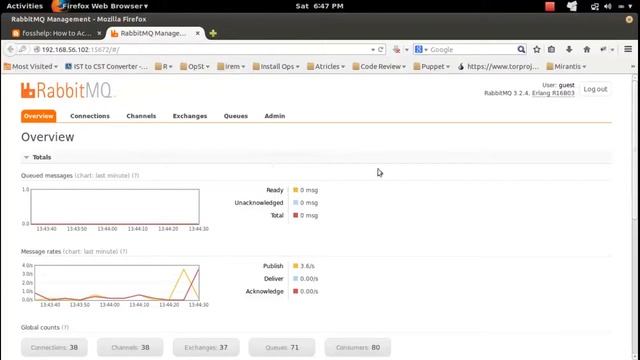Go to the Firefox Home icon
640x360 pixels.
pyautogui.click(x=587, y=49)
